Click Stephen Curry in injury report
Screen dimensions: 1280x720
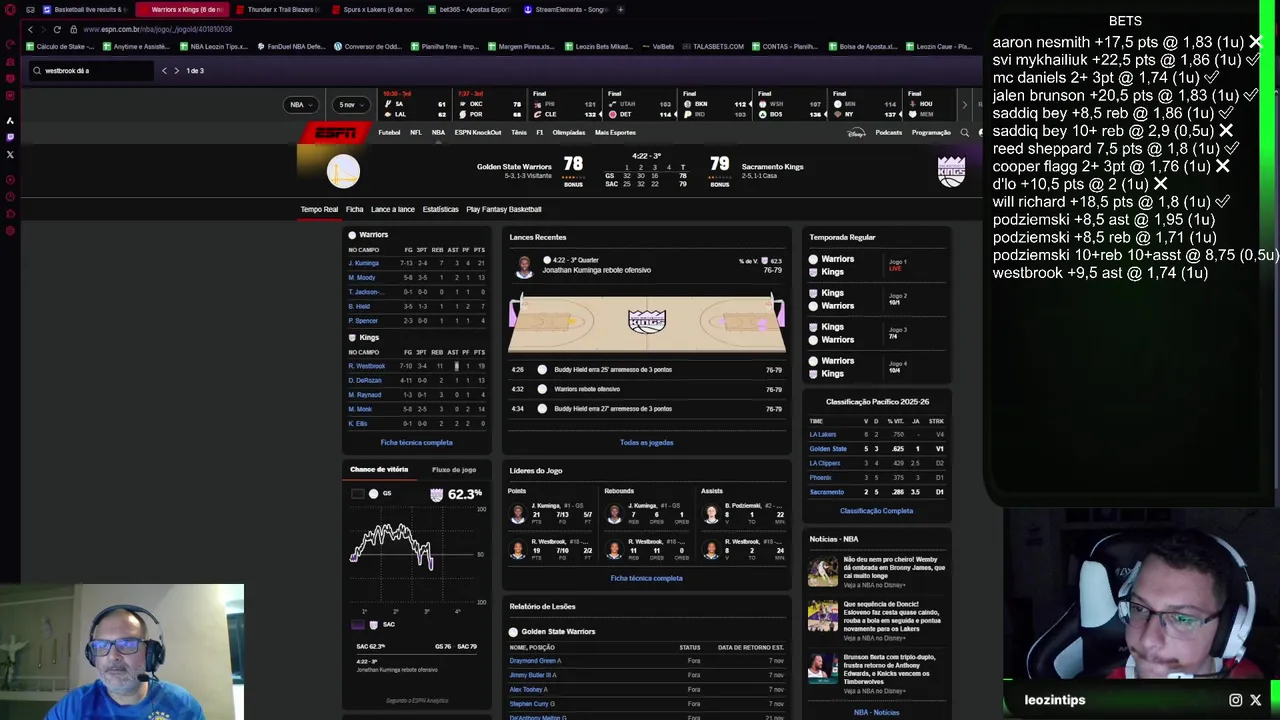coord(532,704)
